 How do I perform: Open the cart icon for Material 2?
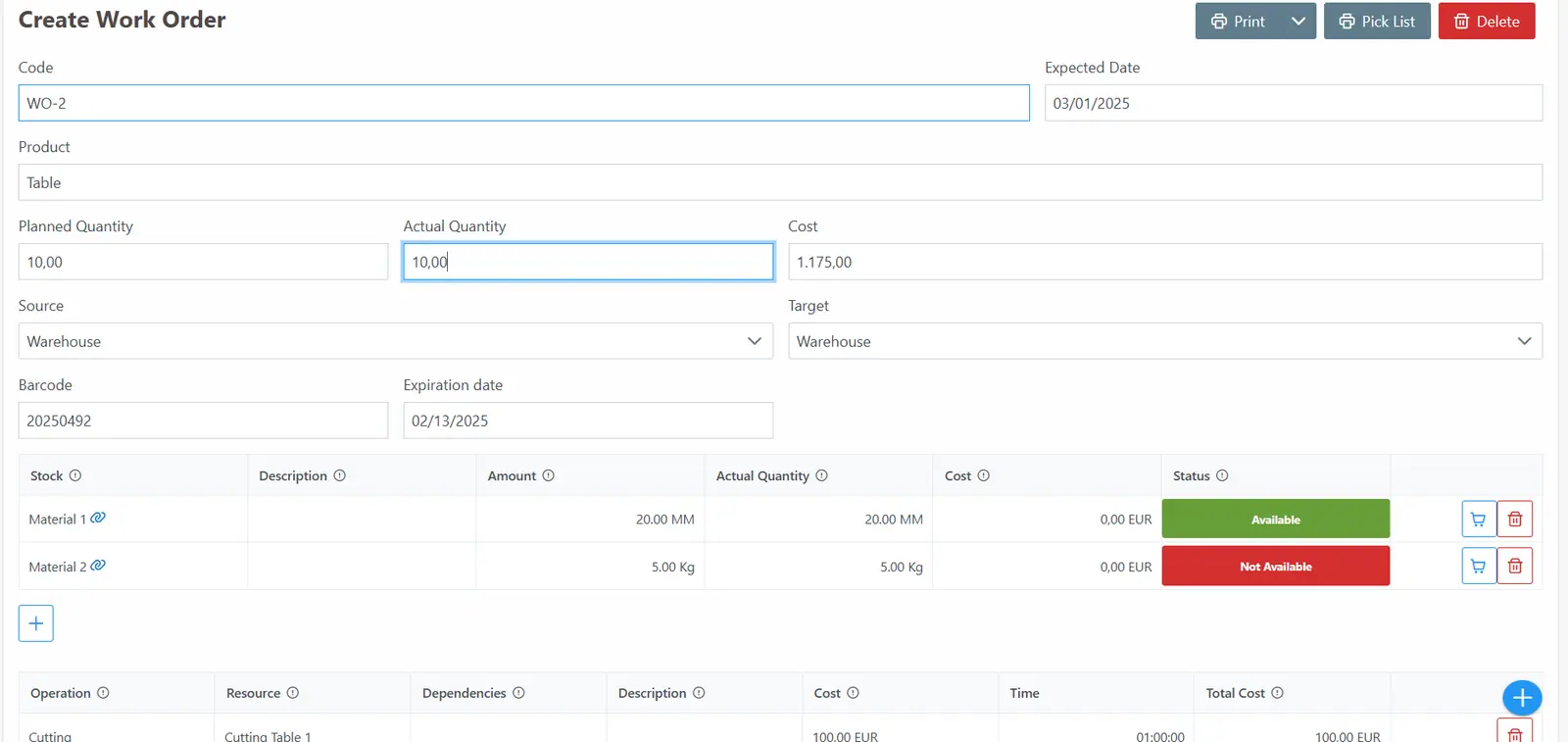click(x=1478, y=567)
